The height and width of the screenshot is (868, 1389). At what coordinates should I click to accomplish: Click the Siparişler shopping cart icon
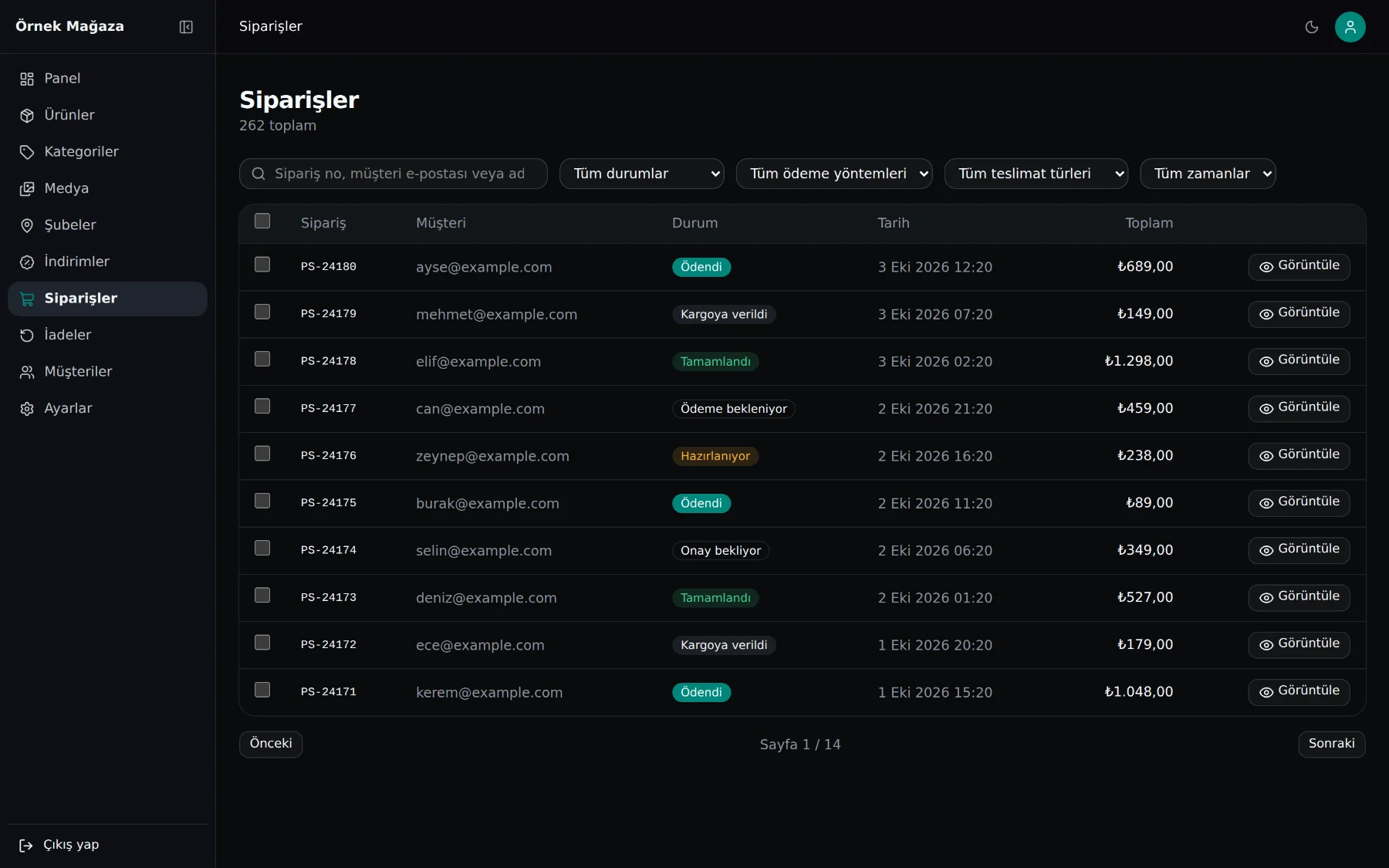27,299
